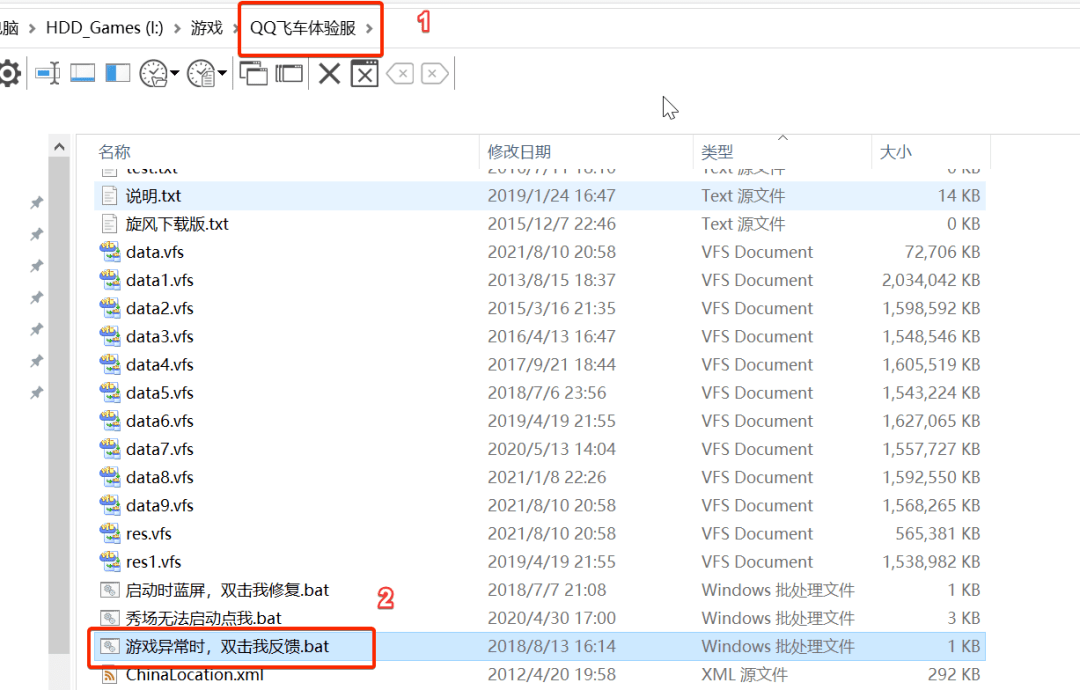Click the tabbed window toolbar icon

click(289, 73)
